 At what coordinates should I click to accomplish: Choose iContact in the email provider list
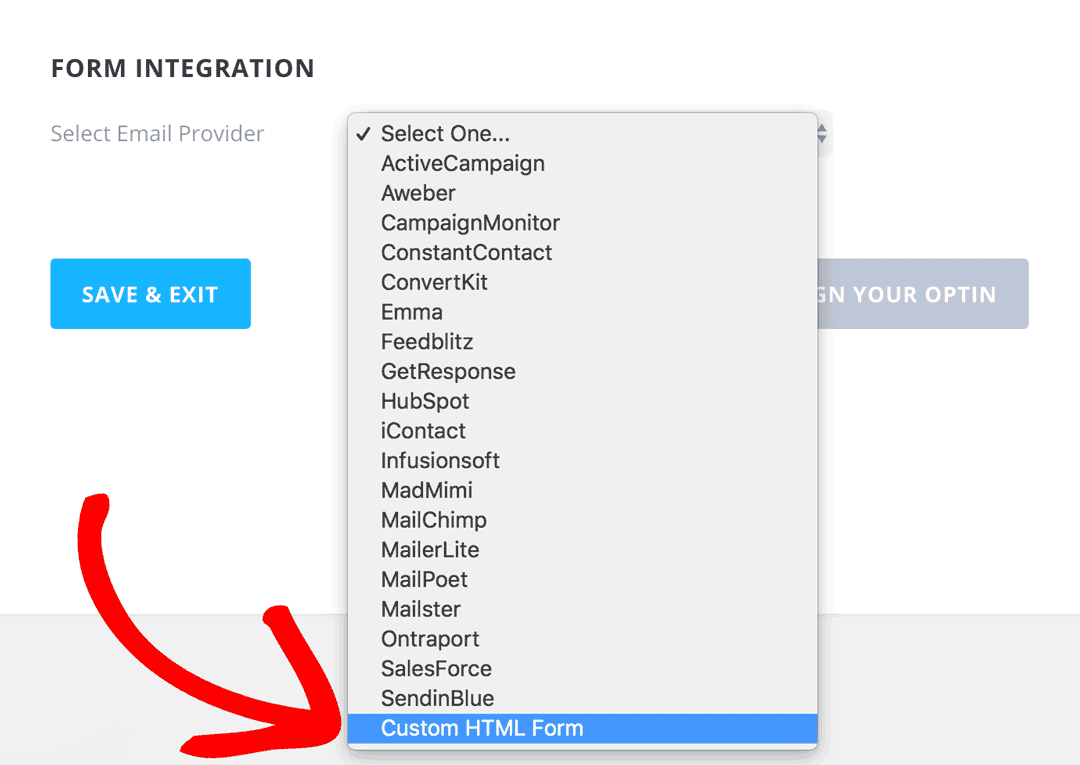(x=423, y=430)
